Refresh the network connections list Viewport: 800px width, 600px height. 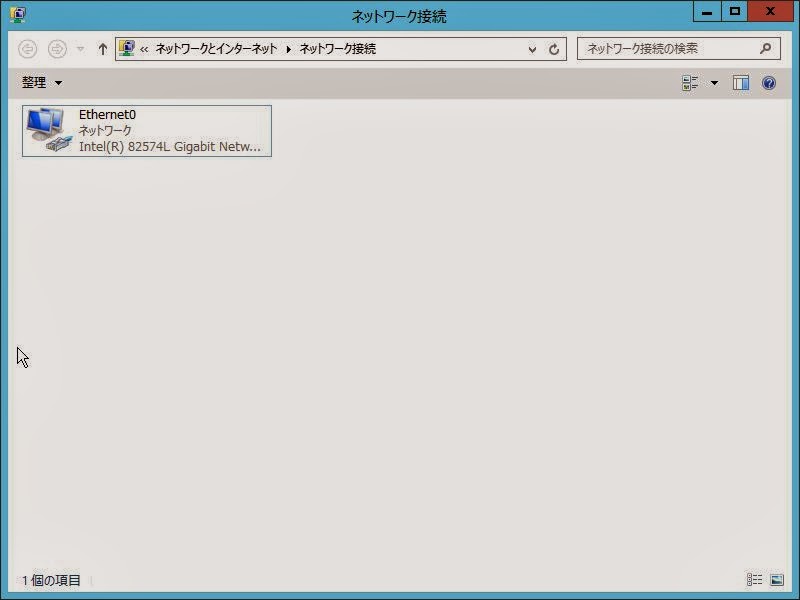coord(554,49)
